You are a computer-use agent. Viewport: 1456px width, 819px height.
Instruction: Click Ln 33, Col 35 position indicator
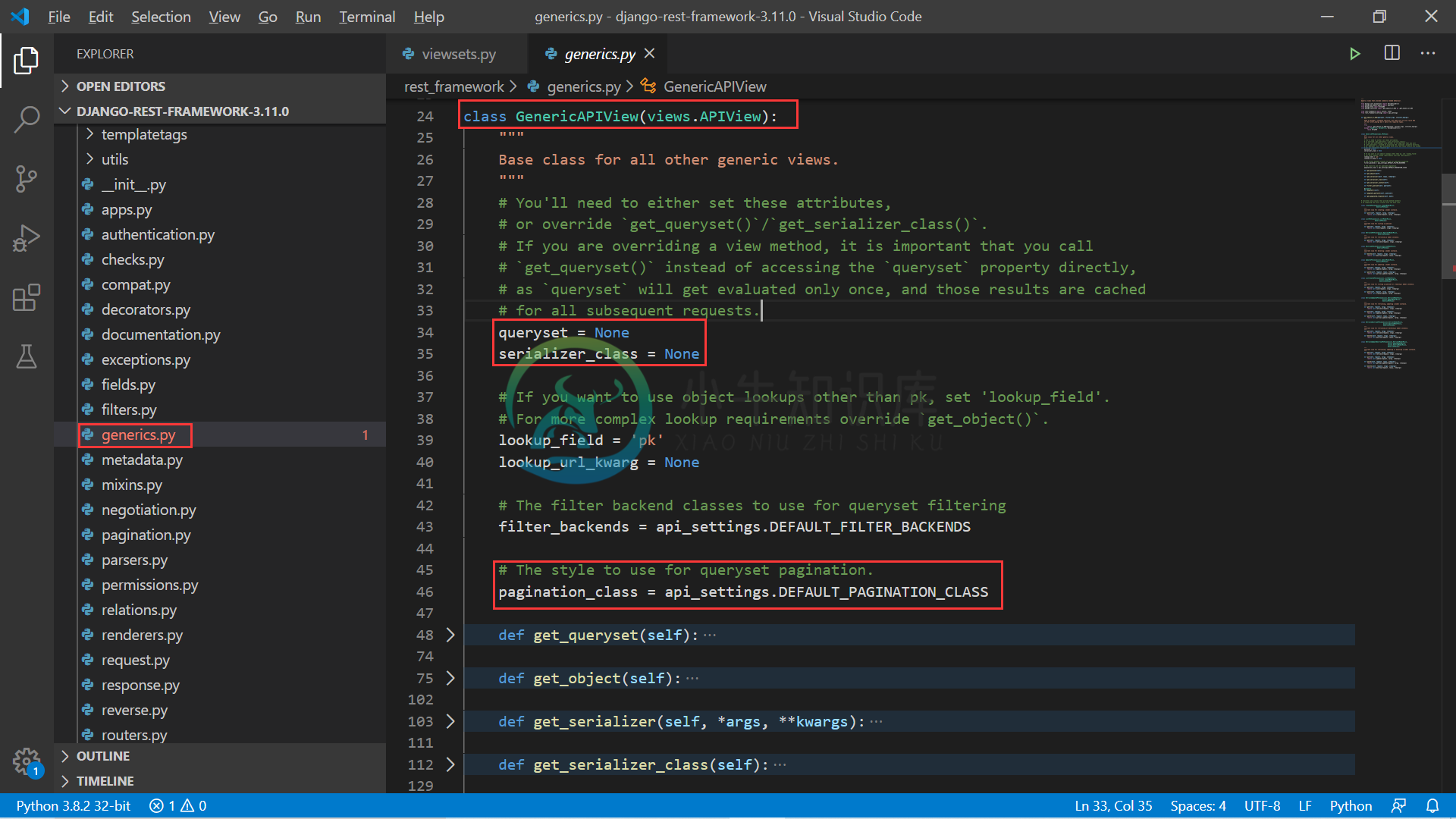point(1113,805)
